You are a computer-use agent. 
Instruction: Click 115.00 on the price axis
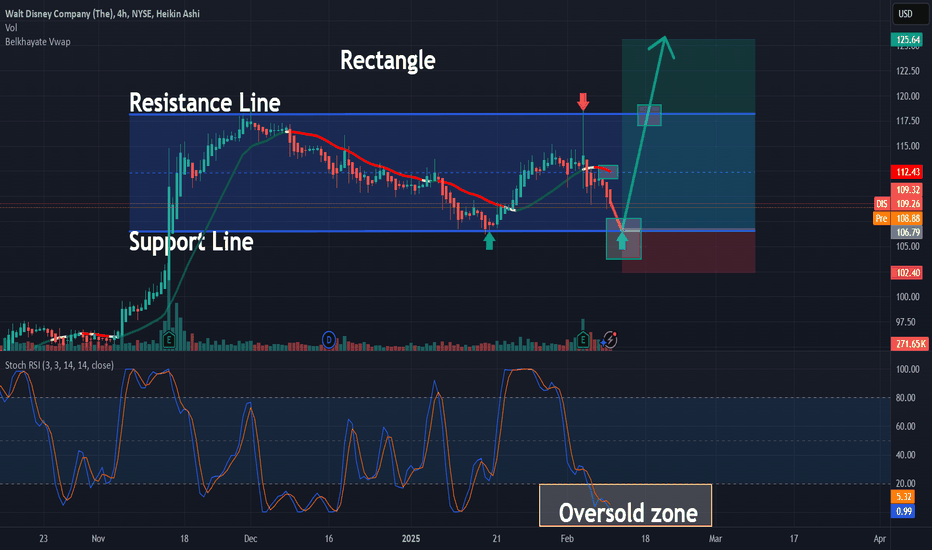tap(908, 146)
